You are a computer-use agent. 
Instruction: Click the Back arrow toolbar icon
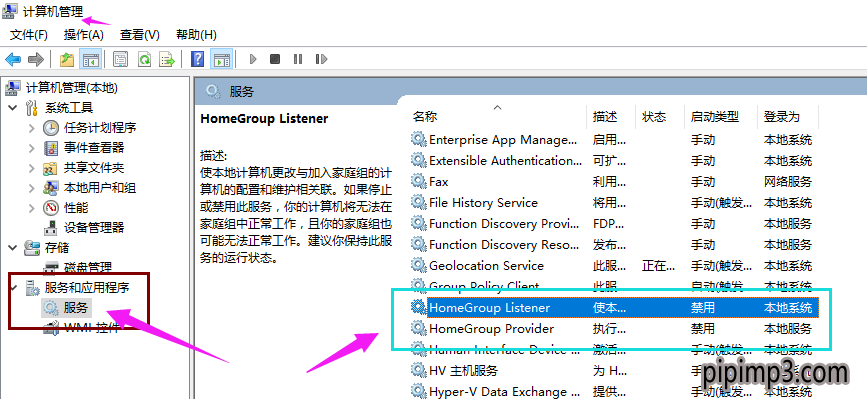(x=13, y=59)
